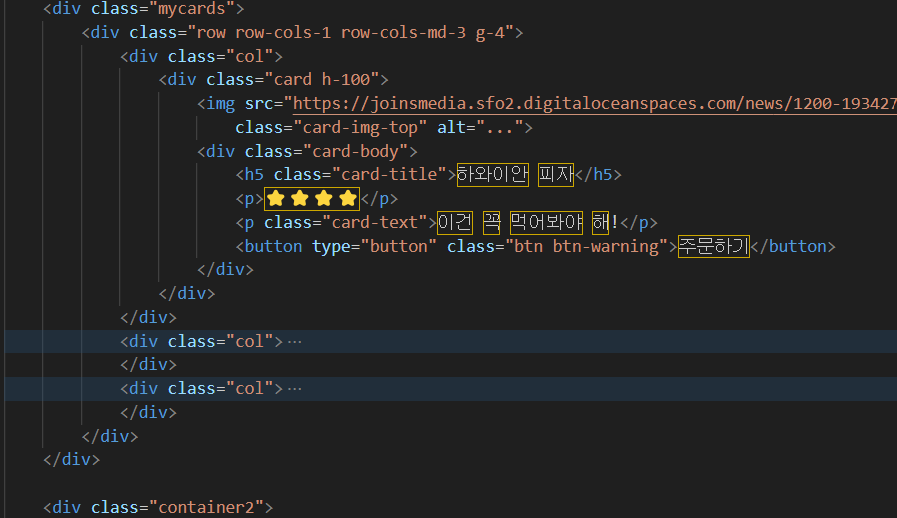
Task: Click the alt="..." attribute value
Action: coord(499,128)
